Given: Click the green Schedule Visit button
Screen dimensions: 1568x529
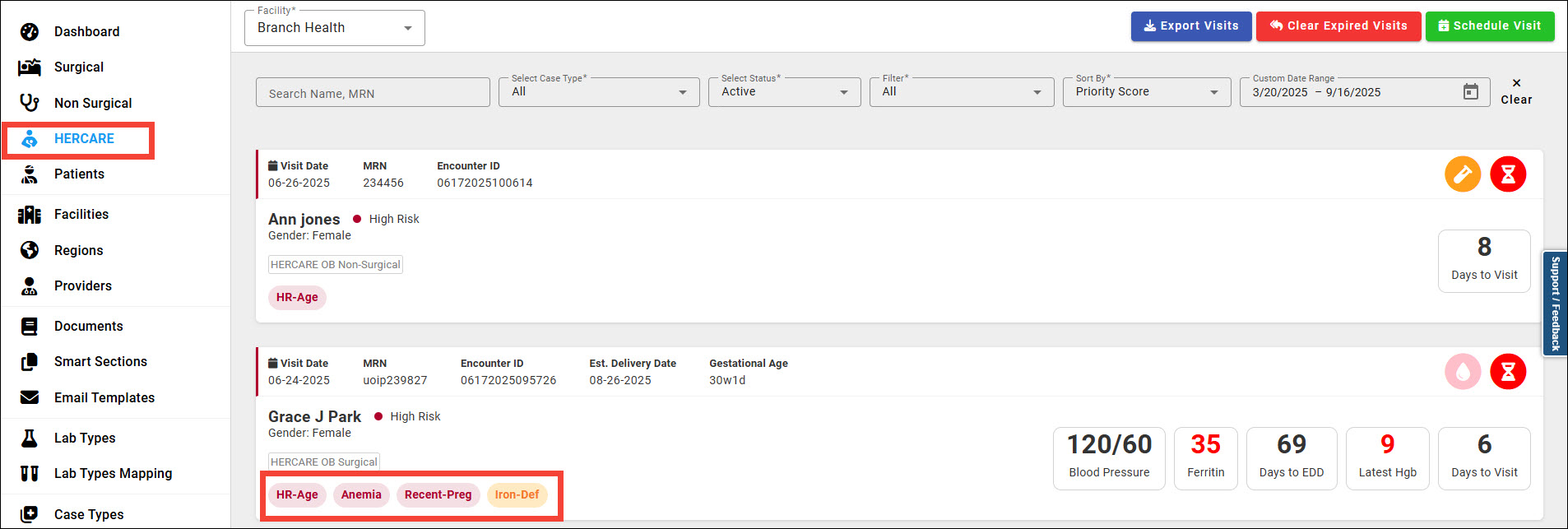Looking at the screenshot, I should click(x=1489, y=26).
